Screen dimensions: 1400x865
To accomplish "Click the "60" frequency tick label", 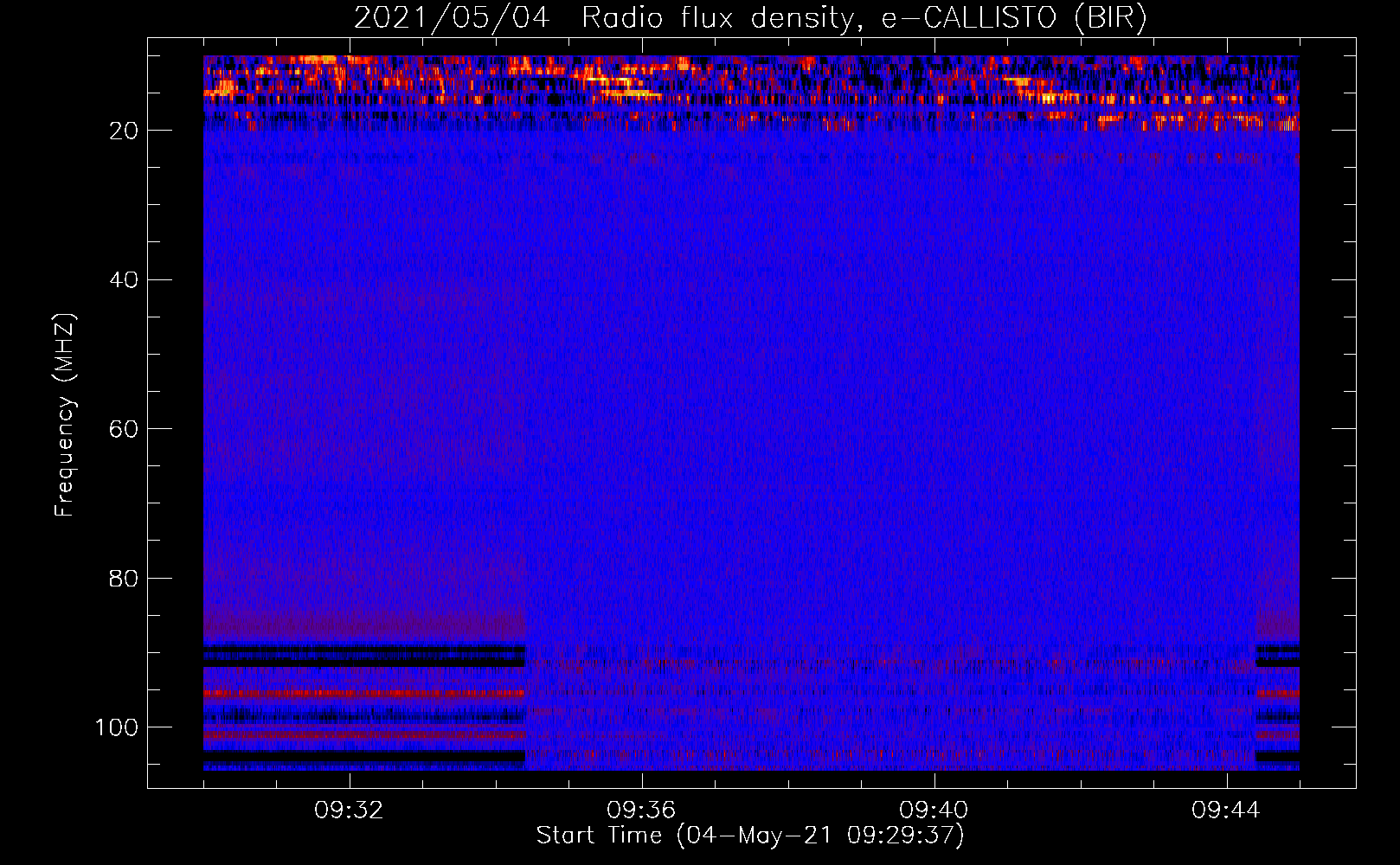I will (x=124, y=429).
